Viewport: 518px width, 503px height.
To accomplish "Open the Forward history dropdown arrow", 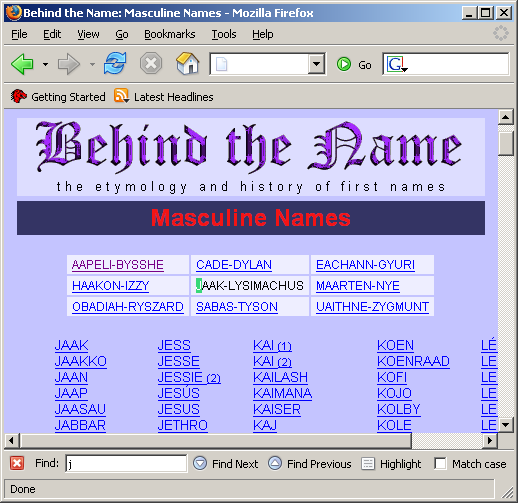I will click(x=92, y=64).
